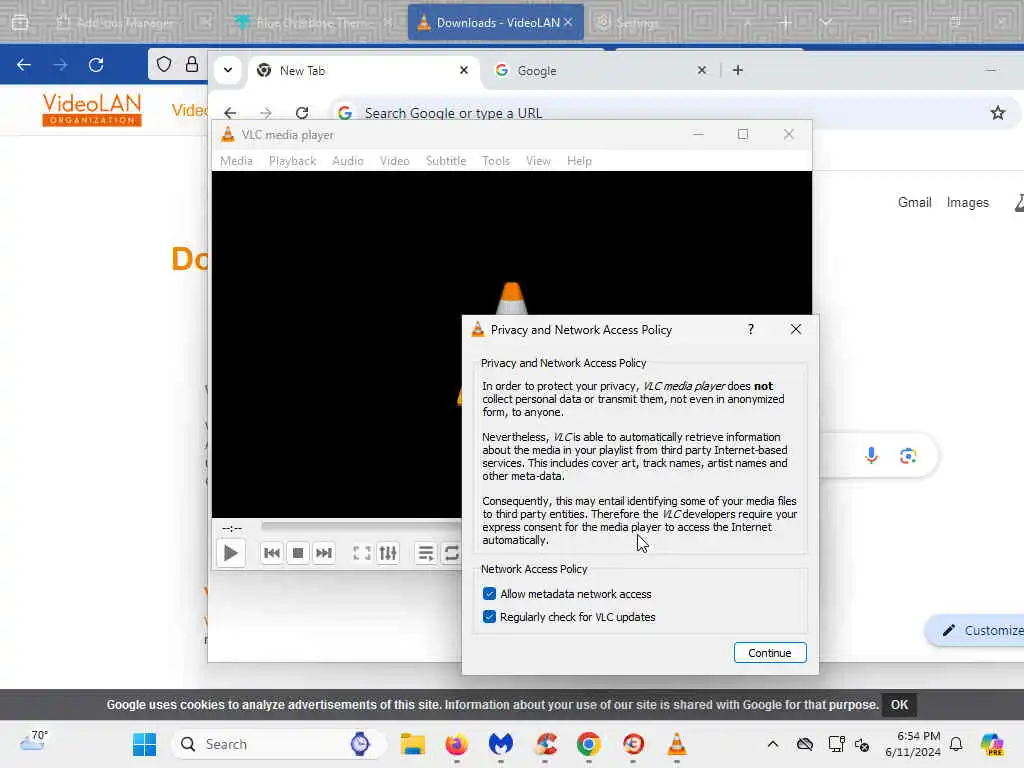The image size is (1024, 768).
Task: Click the next media button in VLC
Action: tap(324, 553)
